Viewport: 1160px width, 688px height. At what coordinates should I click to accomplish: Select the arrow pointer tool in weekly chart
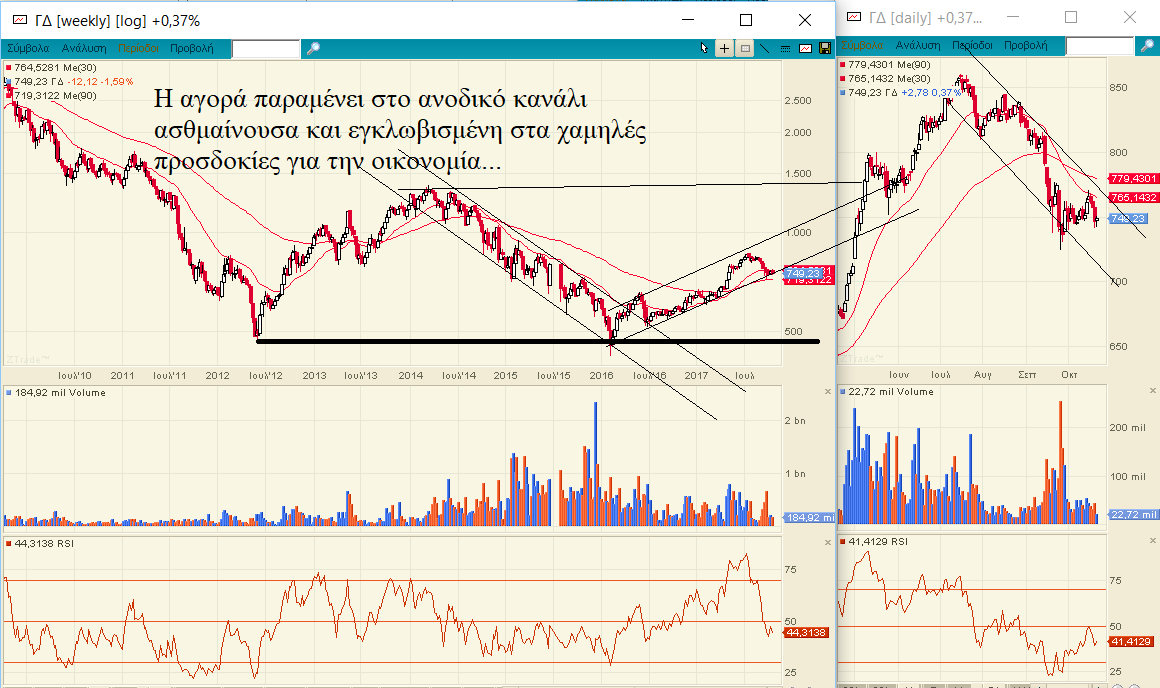[705, 48]
